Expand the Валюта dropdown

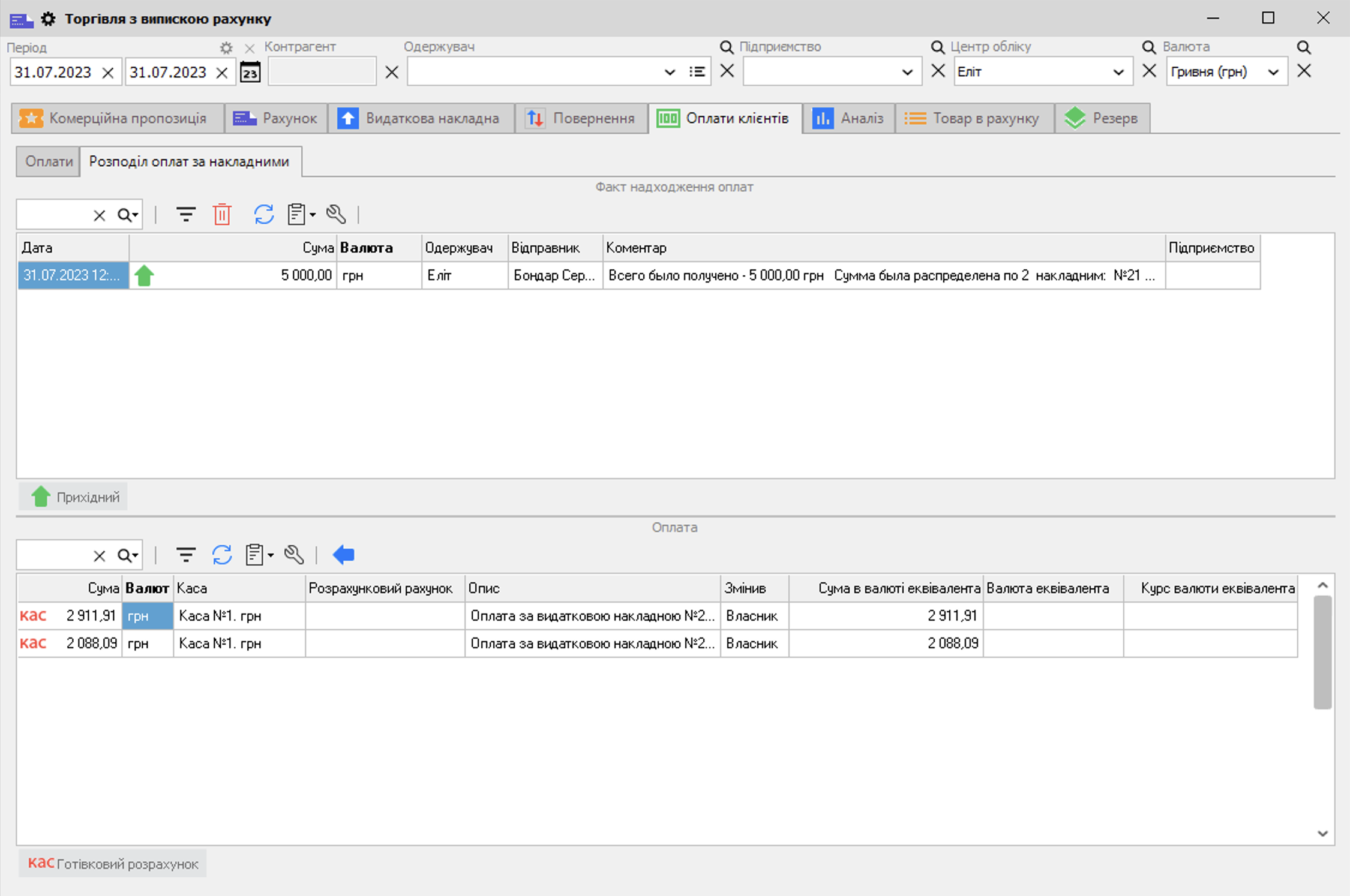point(1273,72)
